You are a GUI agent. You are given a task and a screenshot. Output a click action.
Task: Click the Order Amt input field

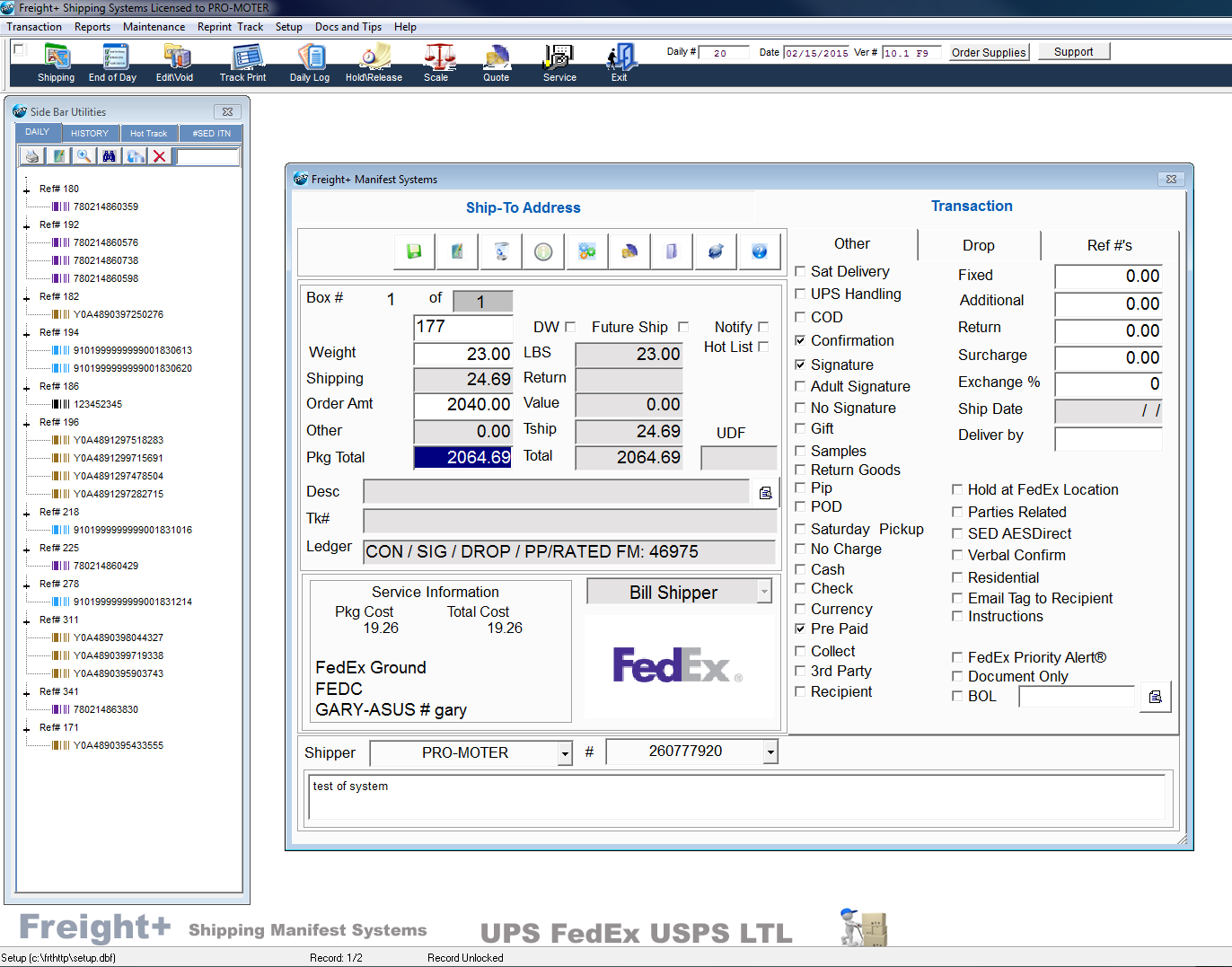[x=463, y=405]
